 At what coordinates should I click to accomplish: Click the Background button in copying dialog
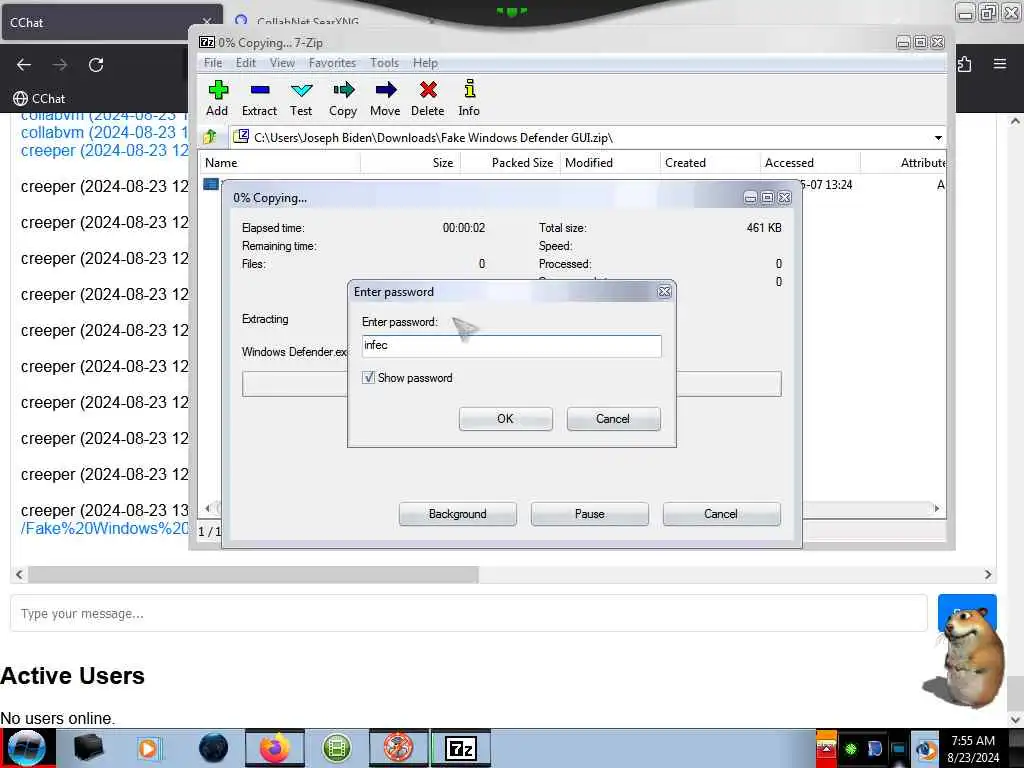pyautogui.click(x=457, y=514)
